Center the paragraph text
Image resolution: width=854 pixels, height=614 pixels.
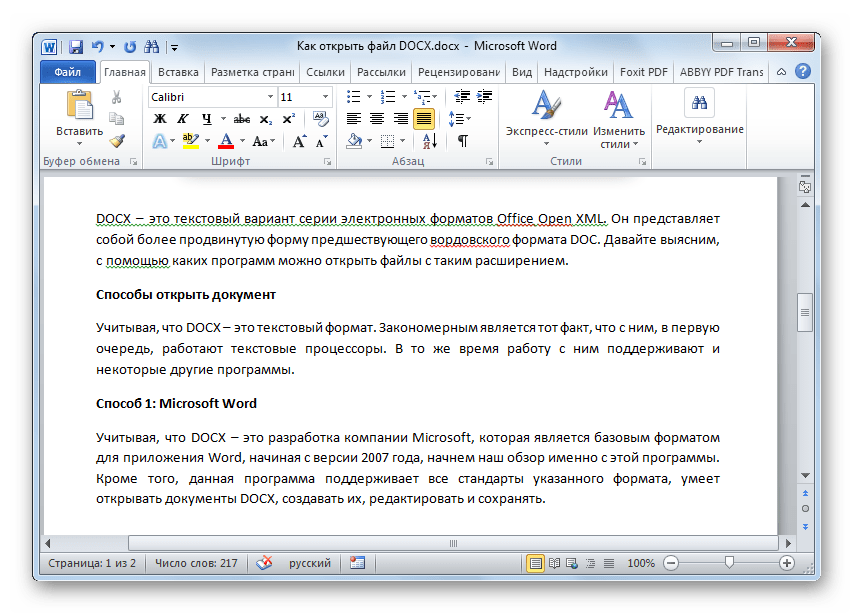[377, 119]
